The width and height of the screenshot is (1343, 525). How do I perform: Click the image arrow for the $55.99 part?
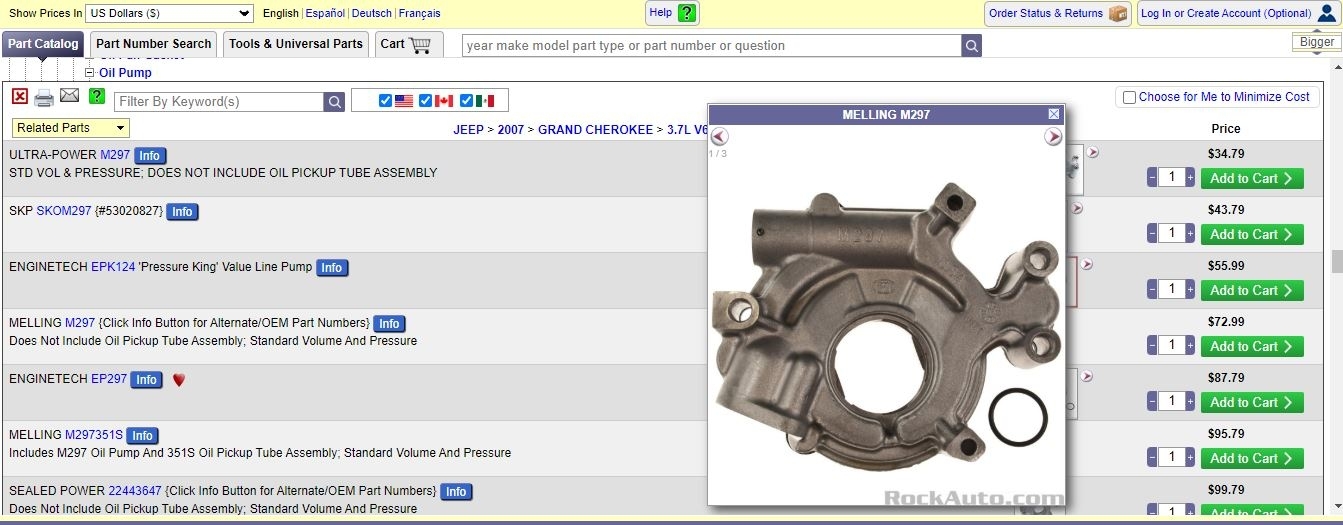(1087, 265)
